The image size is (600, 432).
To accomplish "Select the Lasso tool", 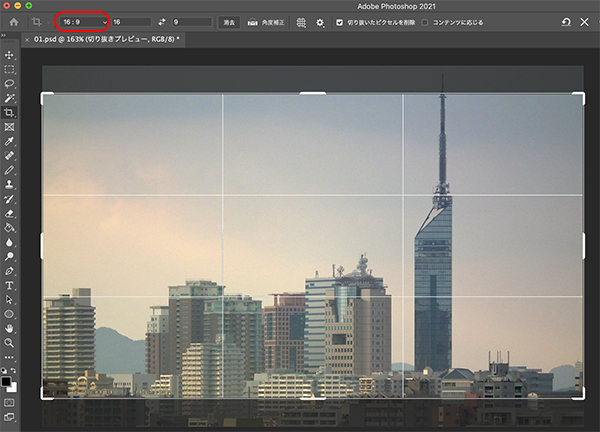I will [x=10, y=84].
